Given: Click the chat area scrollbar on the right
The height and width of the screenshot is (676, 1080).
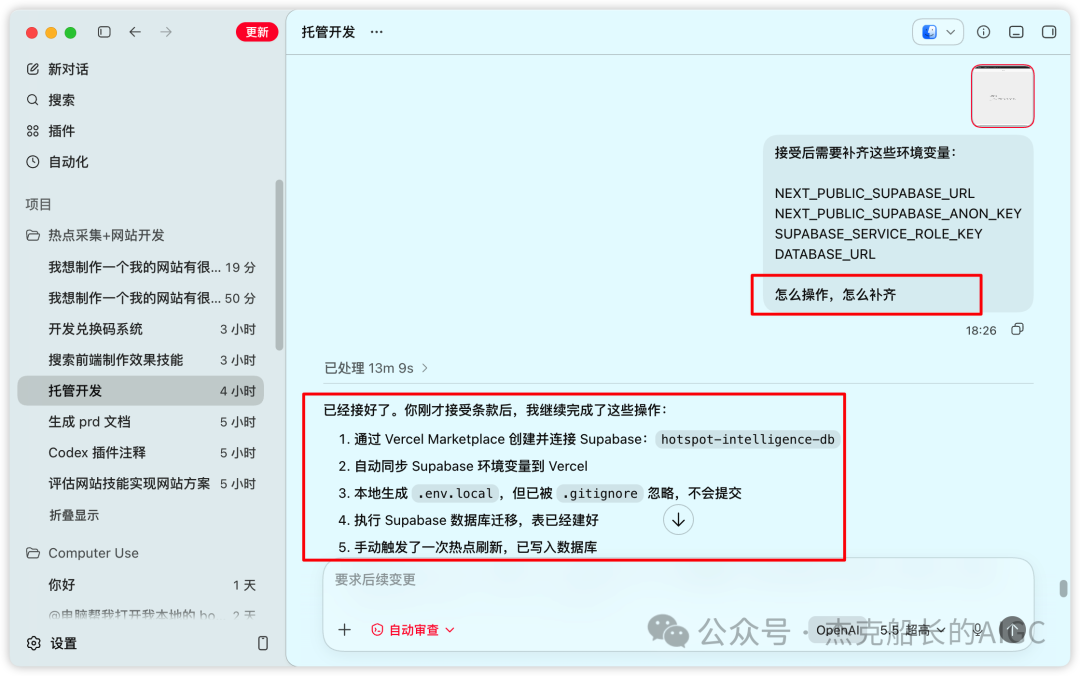Looking at the screenshot, I should click(1063, 588).
